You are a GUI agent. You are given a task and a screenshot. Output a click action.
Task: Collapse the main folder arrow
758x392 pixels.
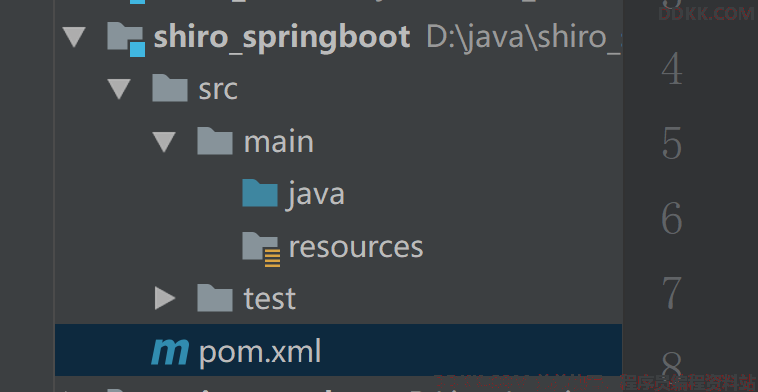[x=164, y=142]
